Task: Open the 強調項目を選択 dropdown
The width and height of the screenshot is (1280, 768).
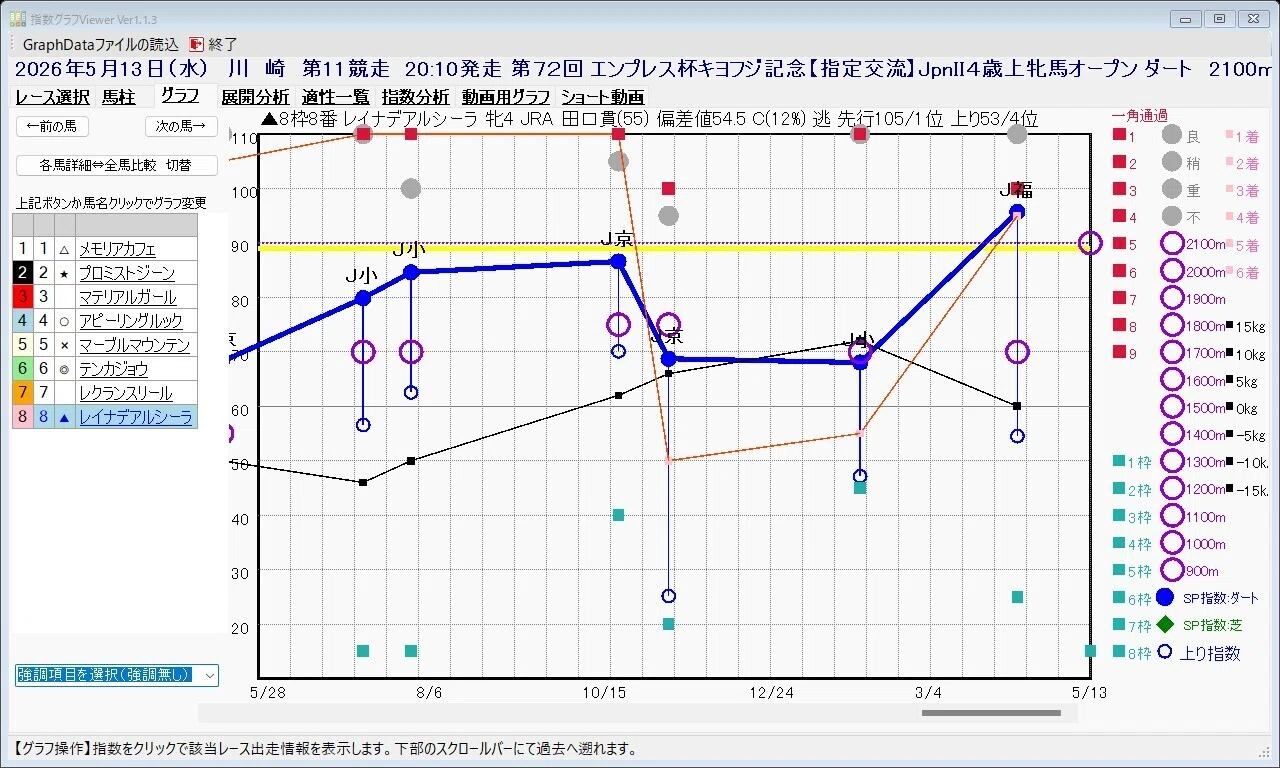Action: point(117,675)
